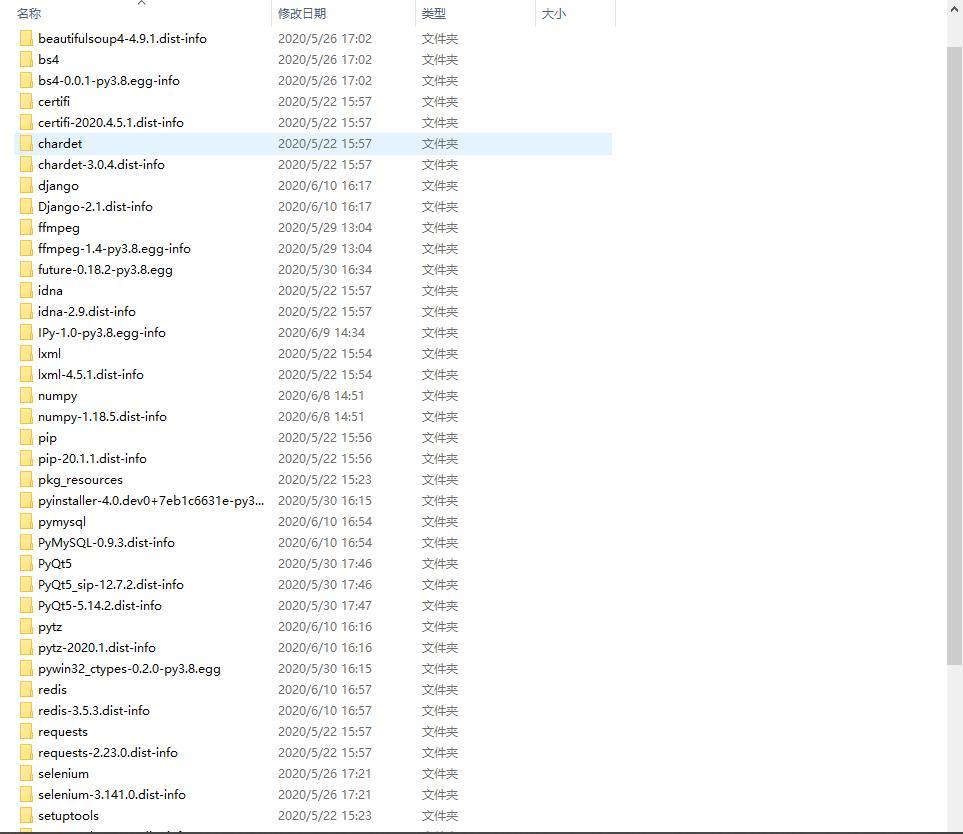Click the 2020/6/9 14:34 date cell
Viewport: 963px width, 834px height.
321,333
